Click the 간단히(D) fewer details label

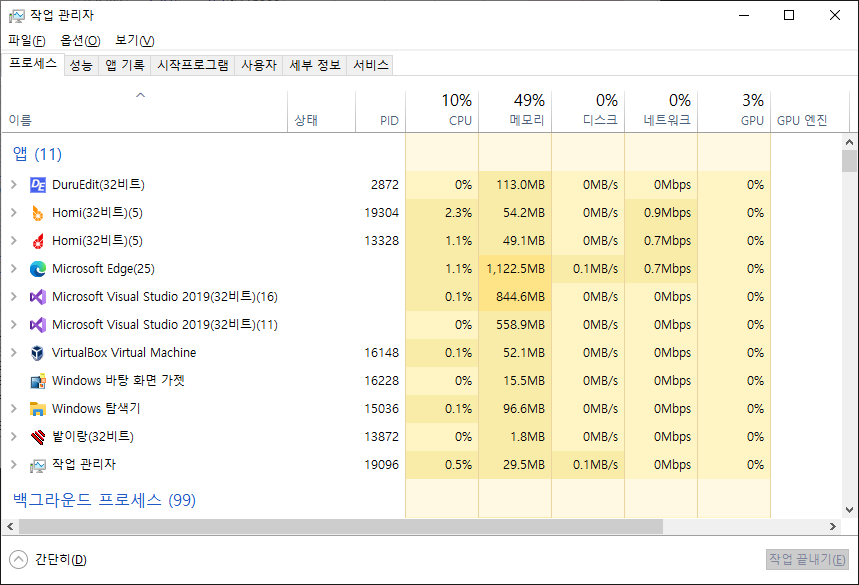pyautogui.click(x=61, y=559)
